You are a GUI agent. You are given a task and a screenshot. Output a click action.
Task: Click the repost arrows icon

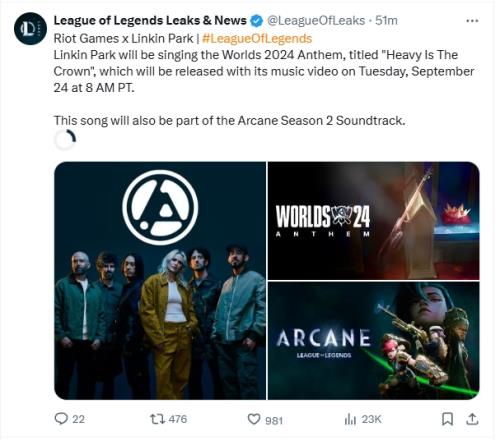click(157, 419)
